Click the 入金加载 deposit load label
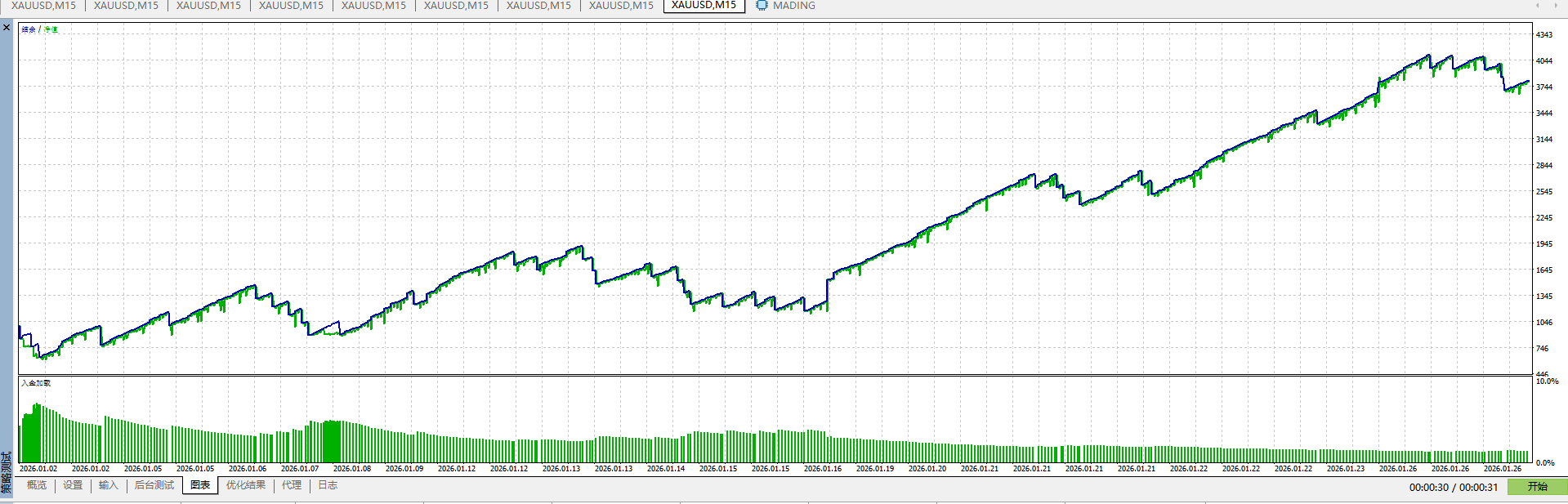1568x504 pixels. (36, 383)
